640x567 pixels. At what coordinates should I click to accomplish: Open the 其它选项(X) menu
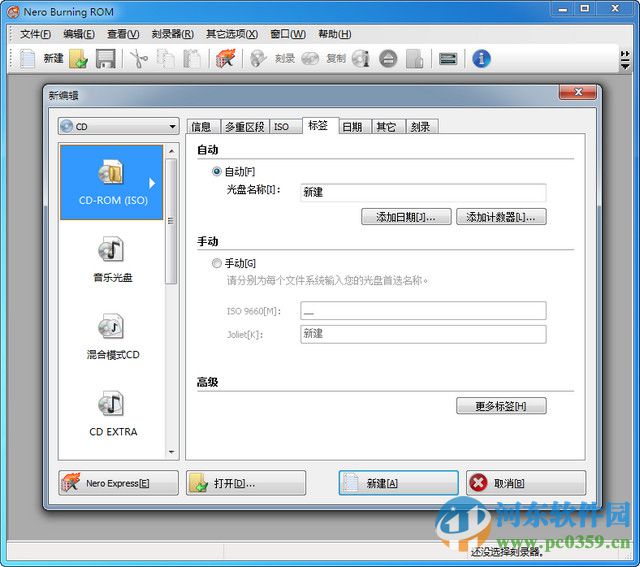[x=232, y=34]
